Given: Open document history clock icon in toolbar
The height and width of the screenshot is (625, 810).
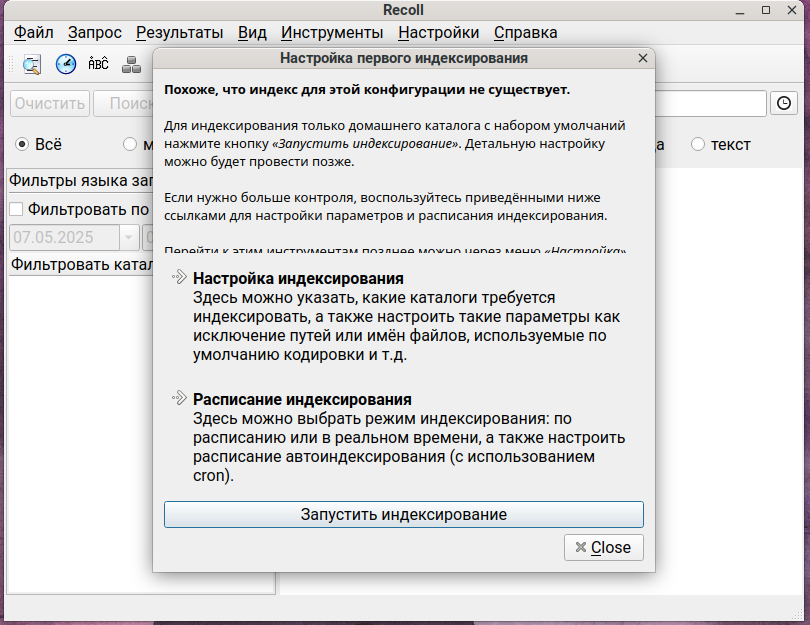Looking at the screenshot, I should (66, 64).
